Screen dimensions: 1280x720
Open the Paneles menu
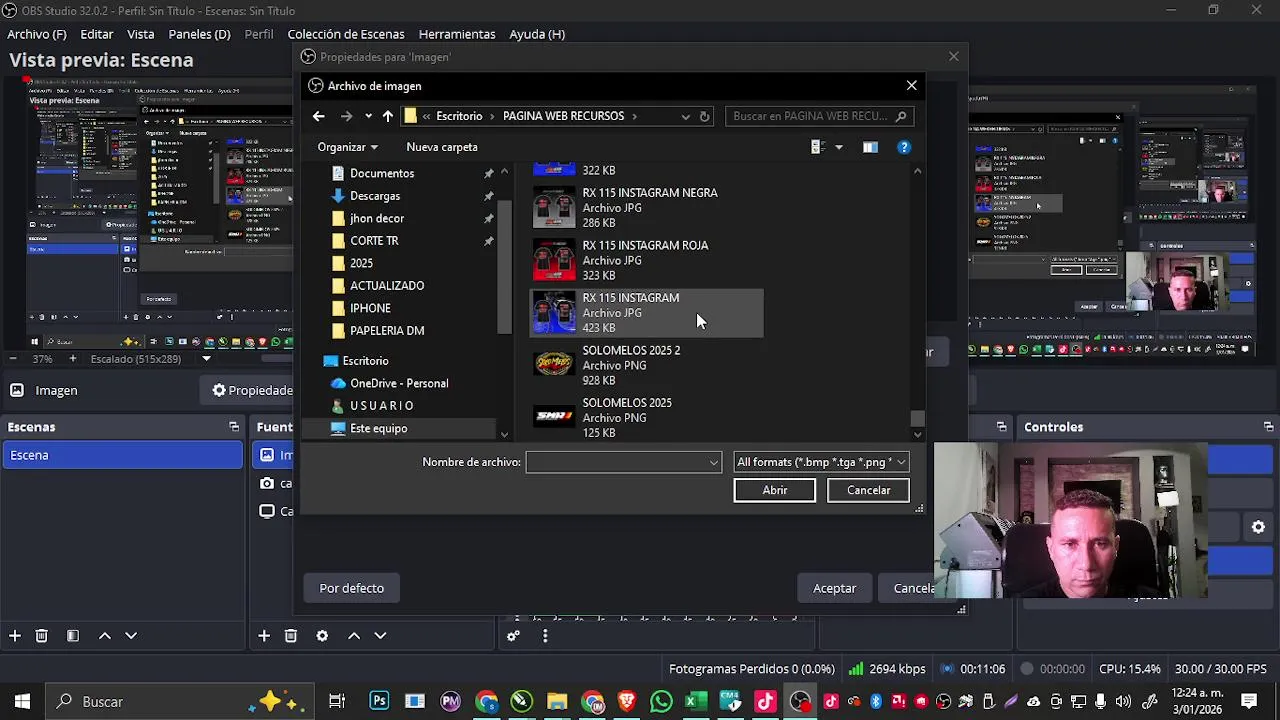[199, 34]
